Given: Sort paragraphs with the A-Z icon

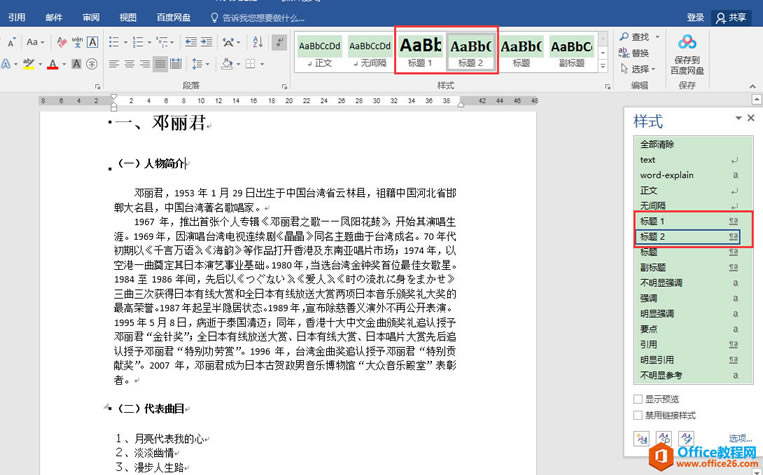Looking at the screenshot, I should pyautogui.click(x=258, y=42).
